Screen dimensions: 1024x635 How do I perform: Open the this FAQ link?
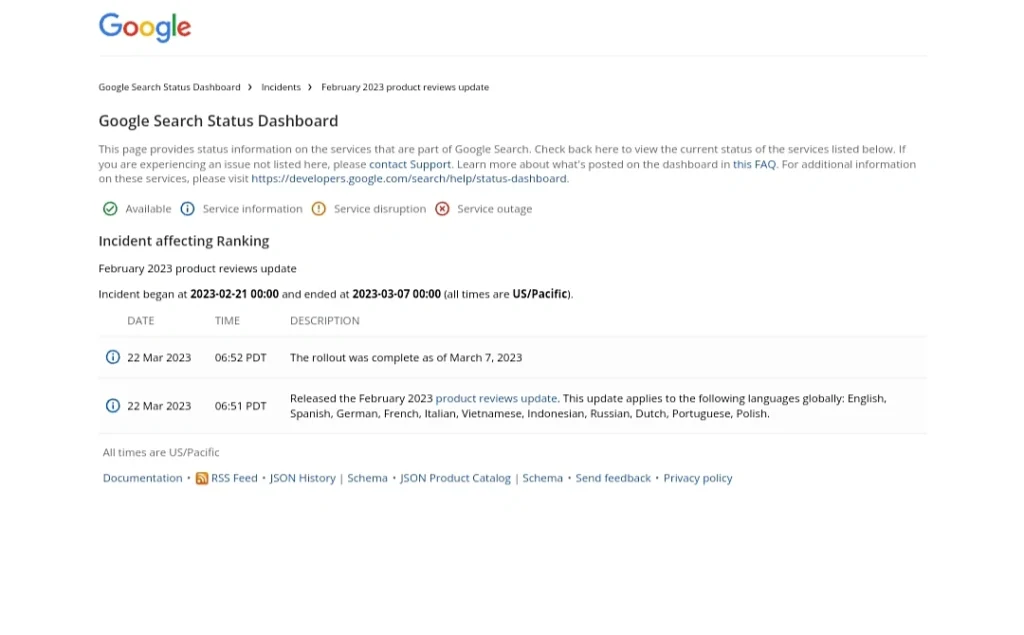coord(754,164)
